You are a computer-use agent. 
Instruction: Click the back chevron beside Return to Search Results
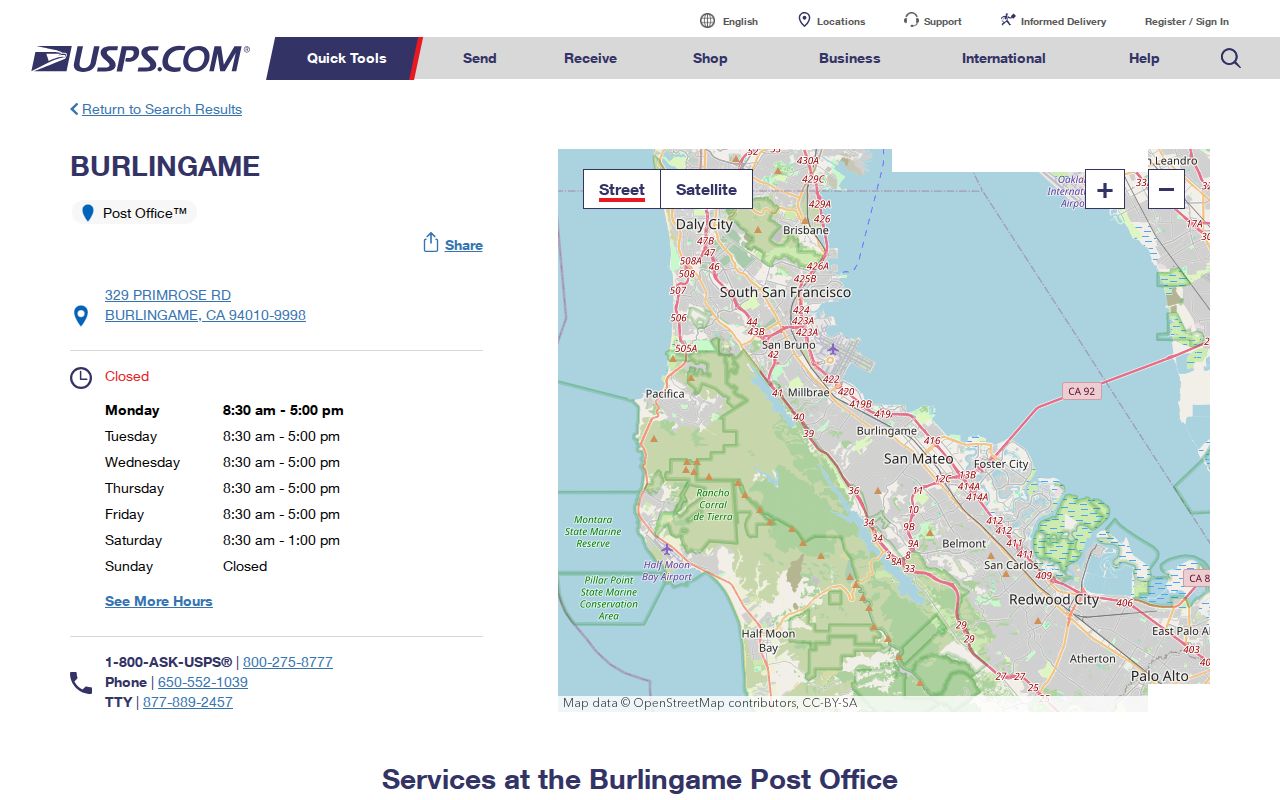74,109
